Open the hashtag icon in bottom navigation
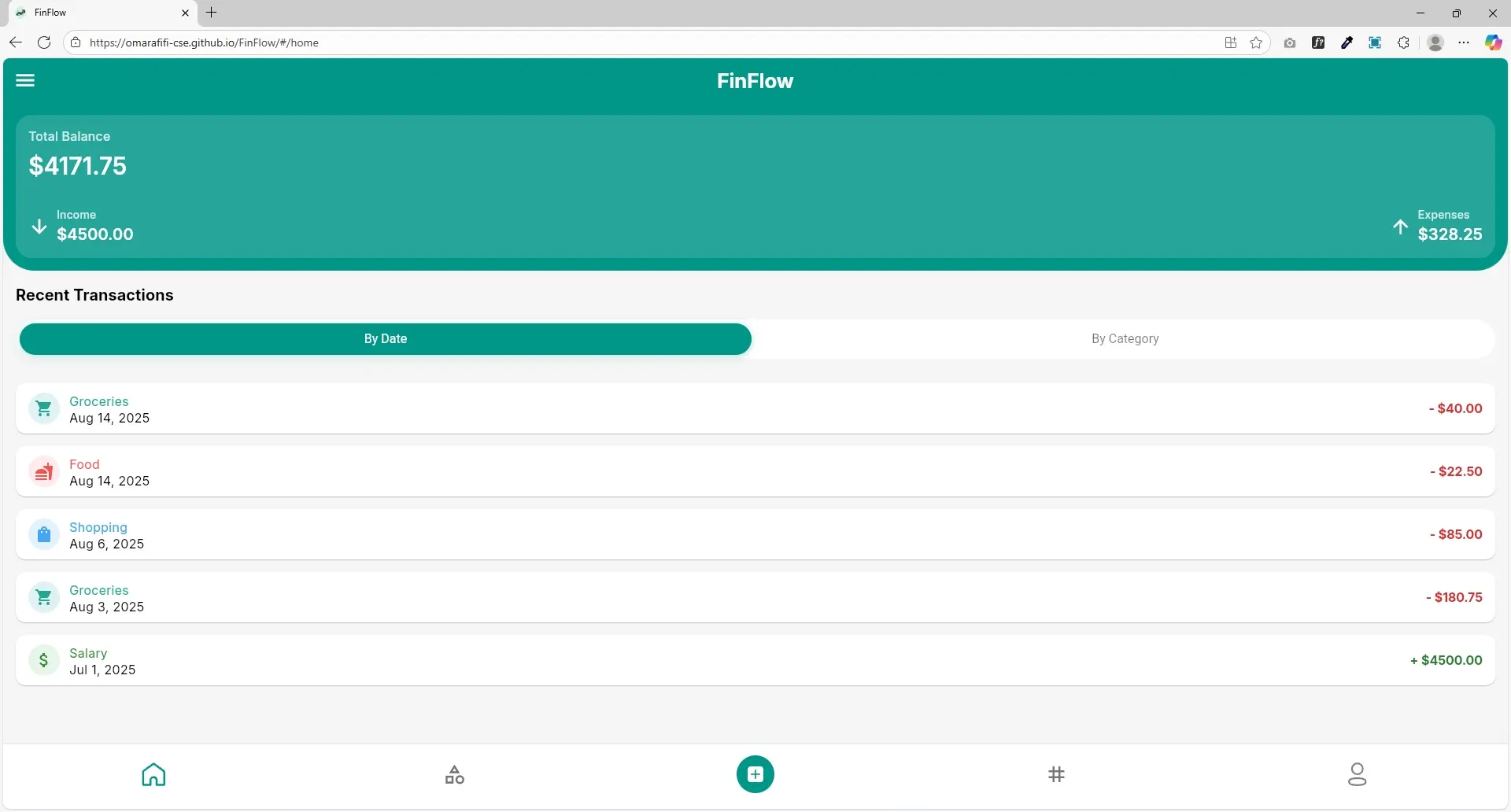 pos(1056,774)
